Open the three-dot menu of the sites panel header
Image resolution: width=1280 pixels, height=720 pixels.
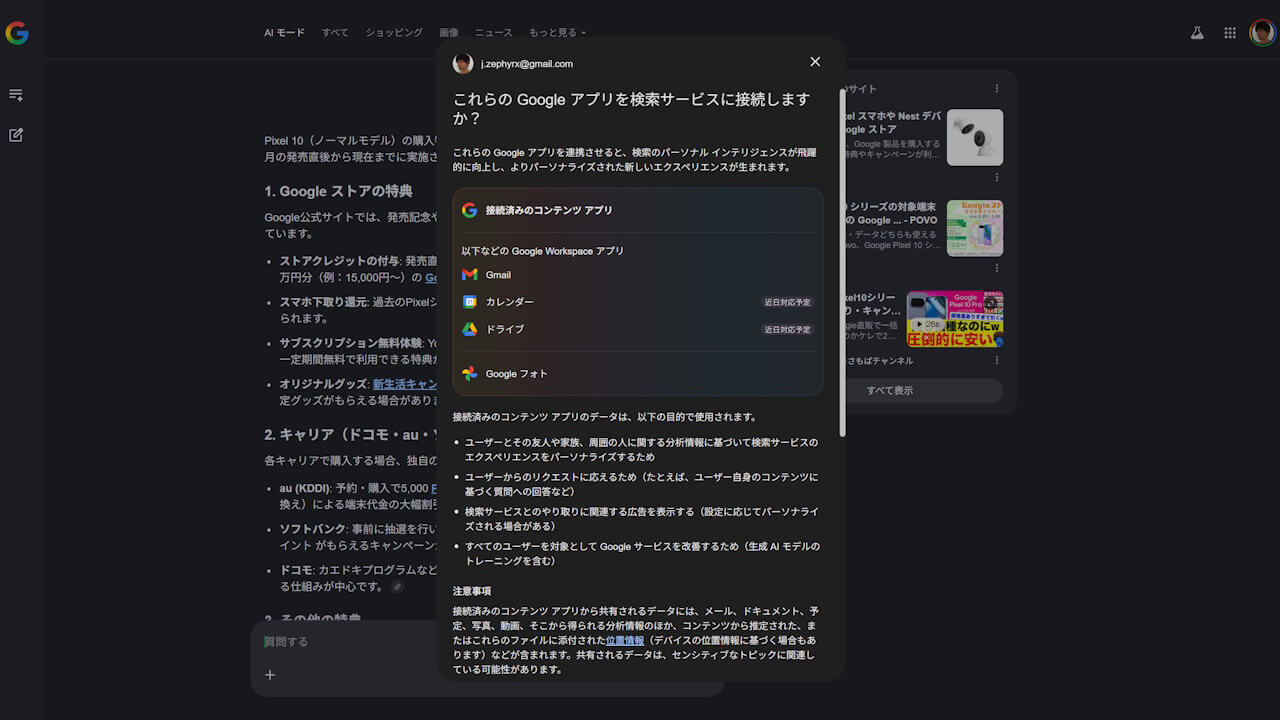coord(997,89)
